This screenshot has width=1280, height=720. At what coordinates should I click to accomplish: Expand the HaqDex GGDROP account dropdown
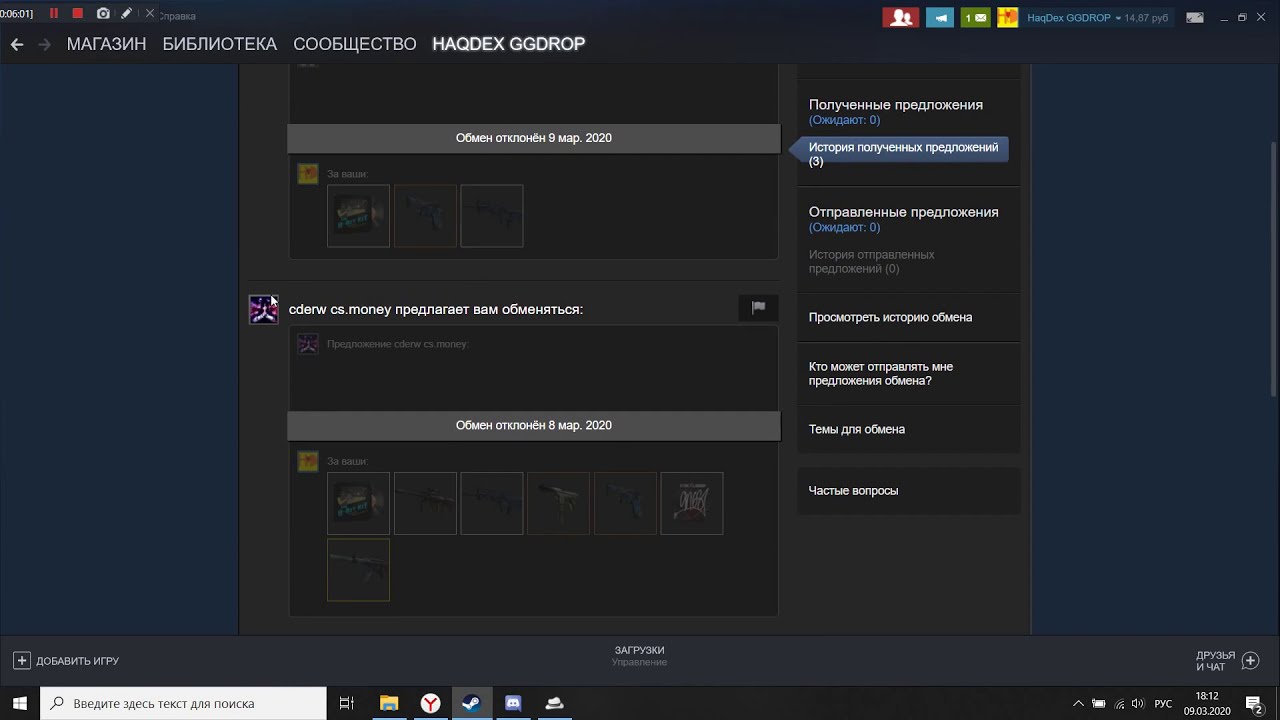pyautogui.click(x=1074, y=18)
